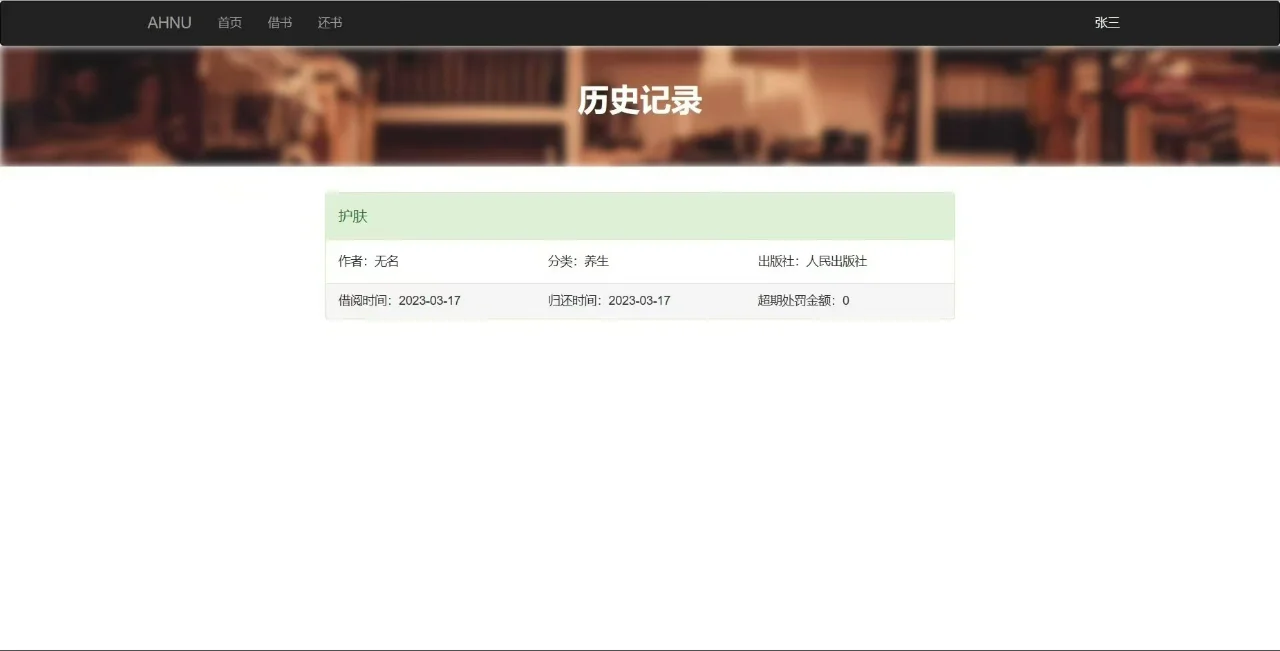Click inside the white content area
This screenshot has height=651, width=1280.
(x=640, y=450)
